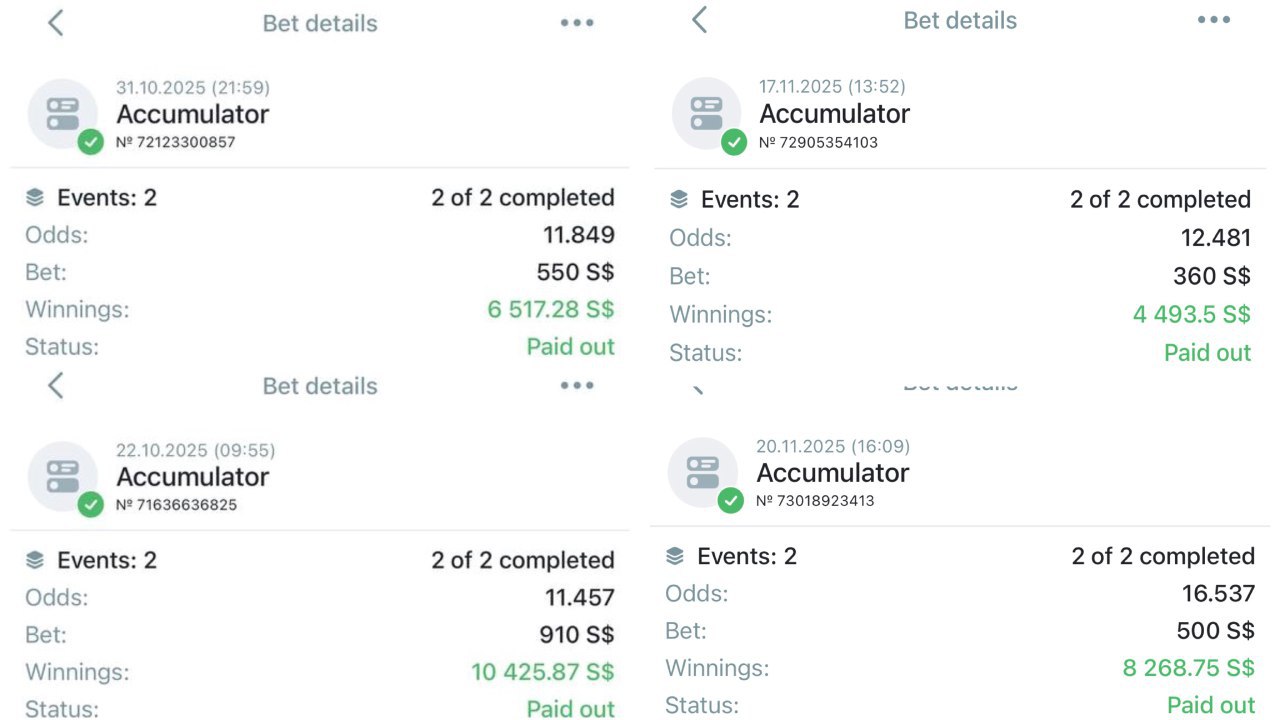
Task: Click Paid out status of 500 S$ bet
Action: tap(1212, 705)
